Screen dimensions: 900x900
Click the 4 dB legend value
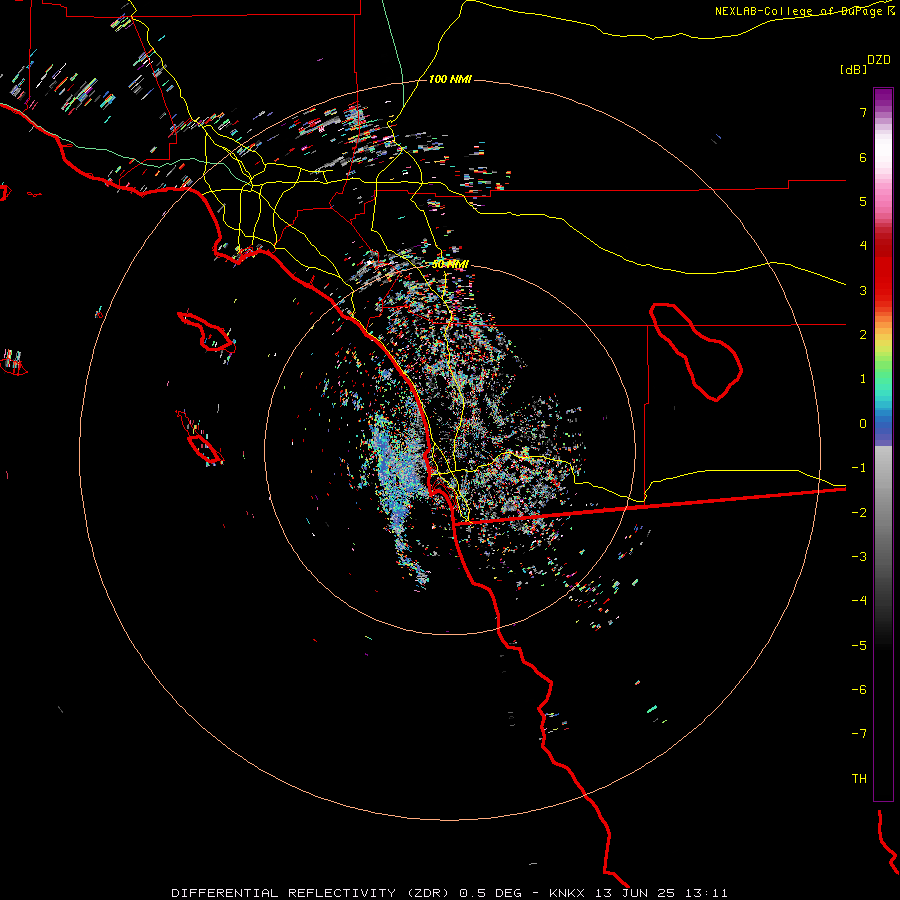pyautogui.click(x=863, y=246)
